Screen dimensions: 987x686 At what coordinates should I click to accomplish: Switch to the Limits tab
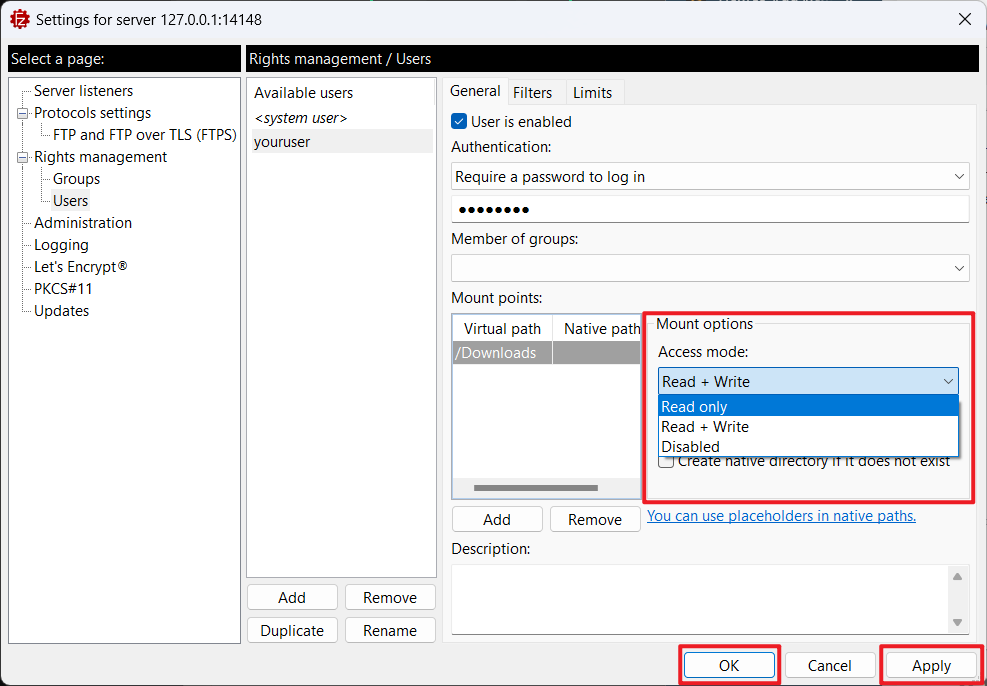(x=592, y=93)
